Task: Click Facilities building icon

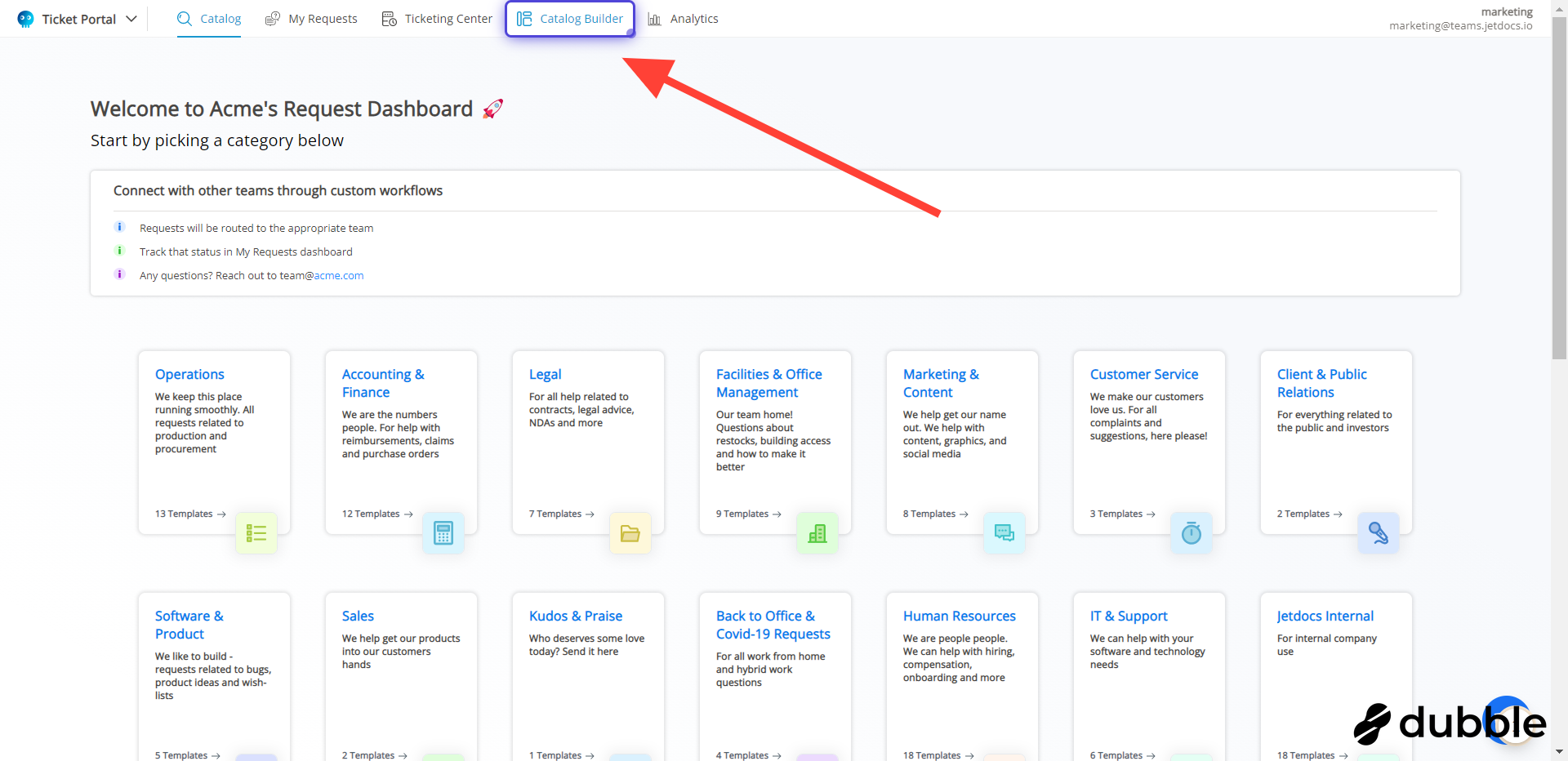Action: [x=817, y=533]
